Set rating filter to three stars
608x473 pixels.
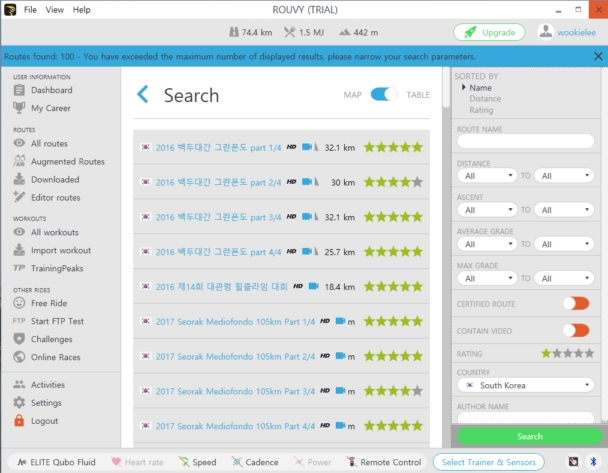click(568, 353)
